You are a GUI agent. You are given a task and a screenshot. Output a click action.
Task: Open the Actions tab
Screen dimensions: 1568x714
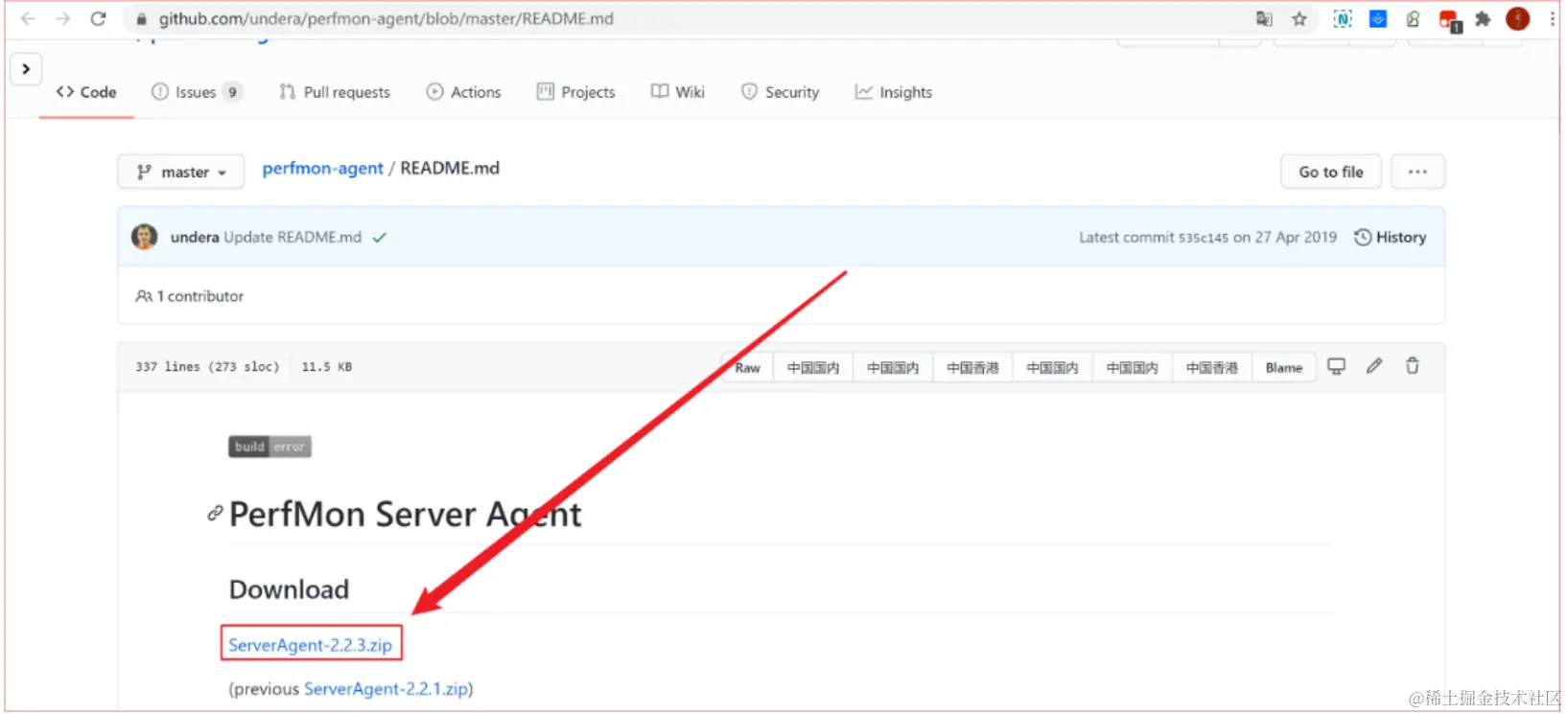(463, 92)
